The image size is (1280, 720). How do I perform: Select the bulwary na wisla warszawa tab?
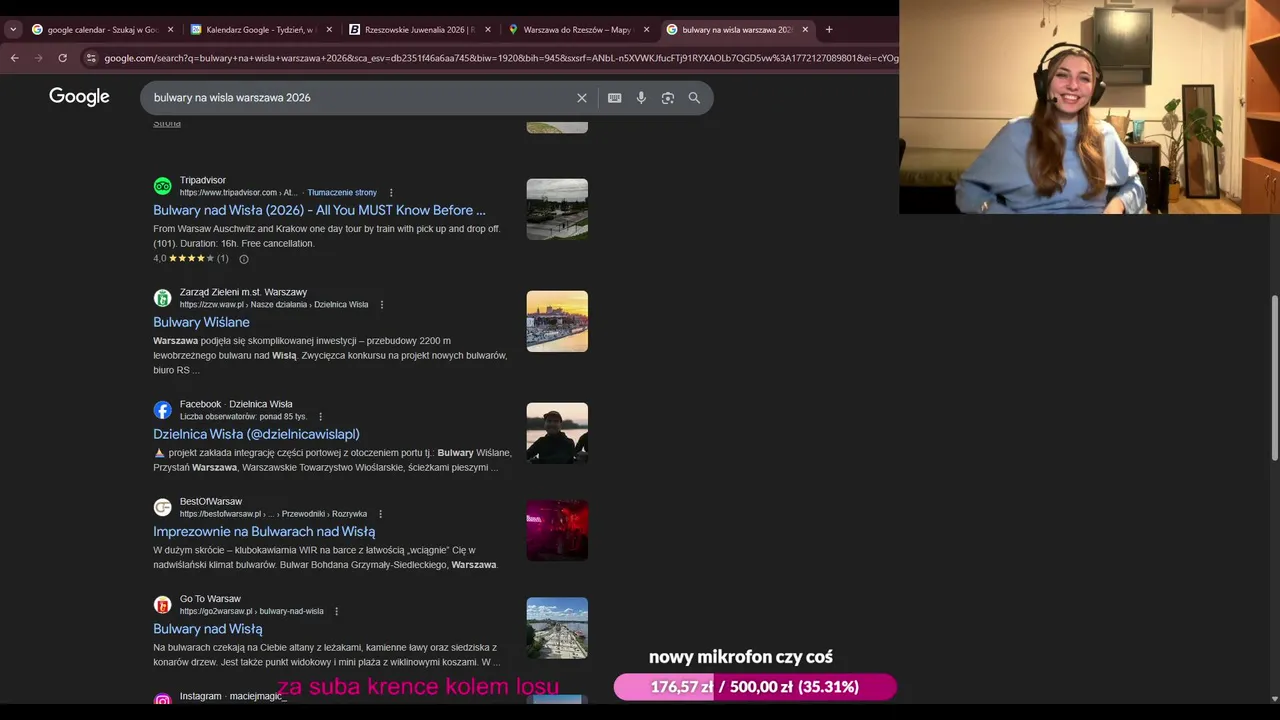(737, 29)
